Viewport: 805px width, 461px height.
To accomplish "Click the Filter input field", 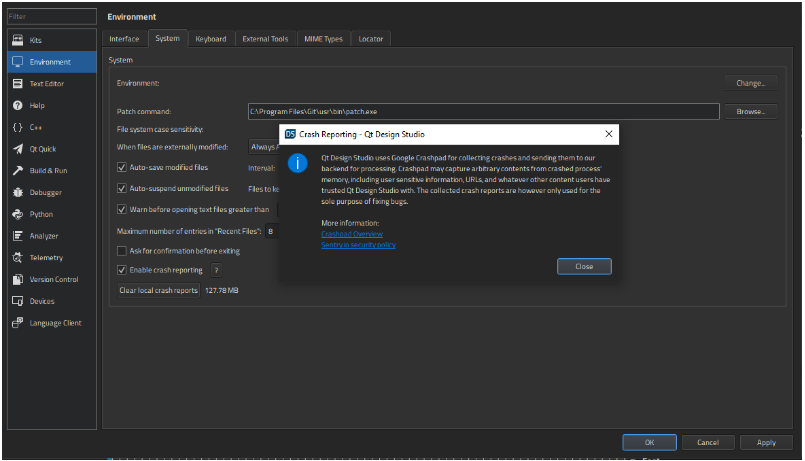I will [52, 16].
